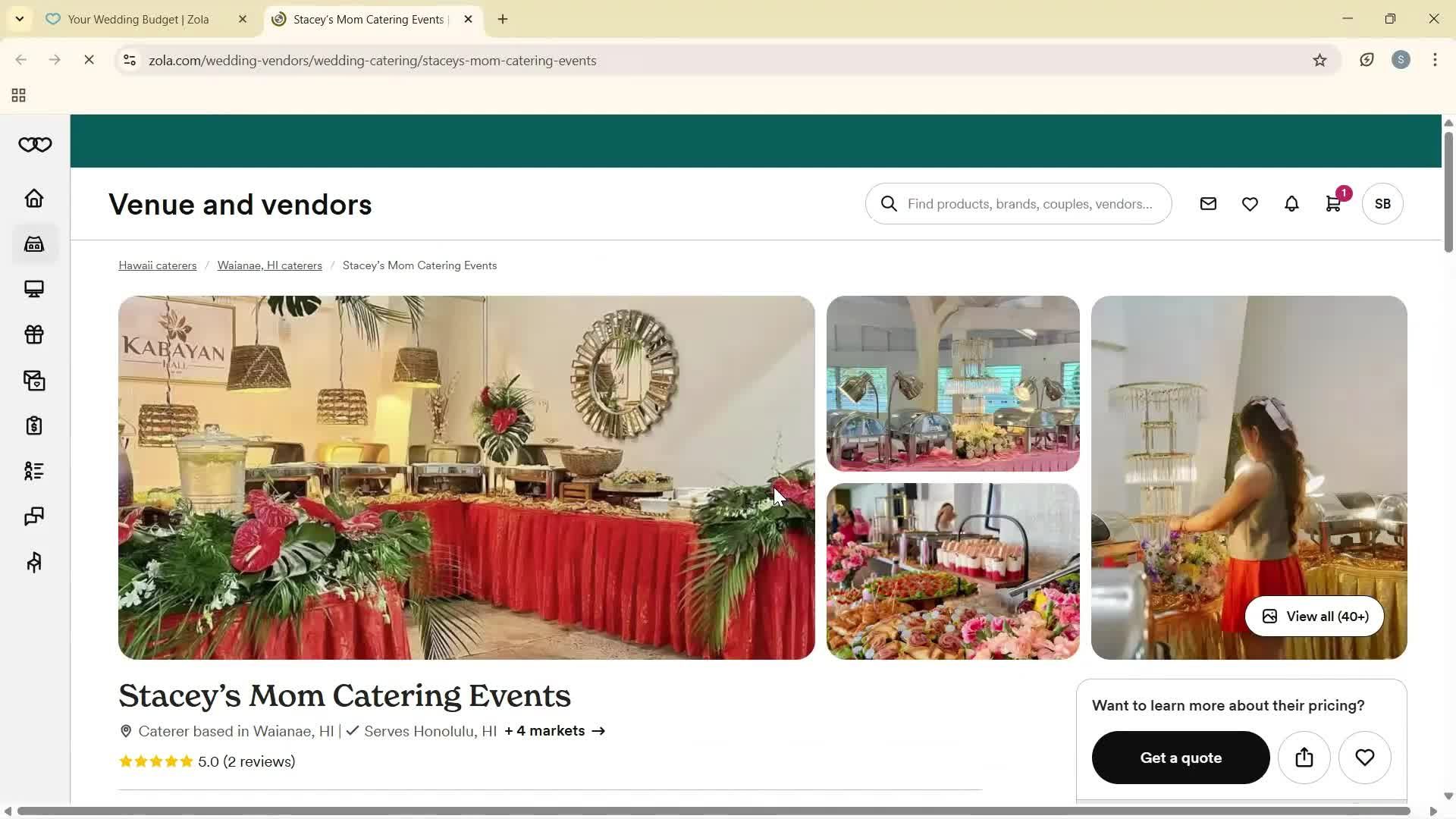
Task: Open the Home section in the sidebar
Action: tap(33, 198)
